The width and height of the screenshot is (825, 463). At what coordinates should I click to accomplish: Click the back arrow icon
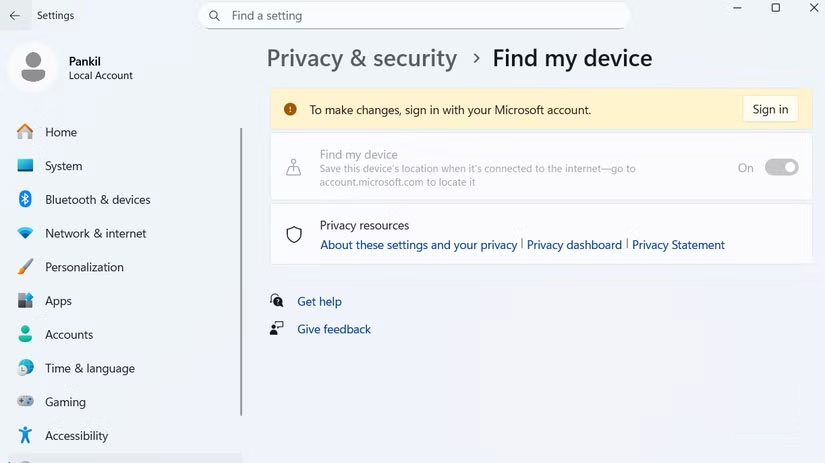click(x=14, y=16)
